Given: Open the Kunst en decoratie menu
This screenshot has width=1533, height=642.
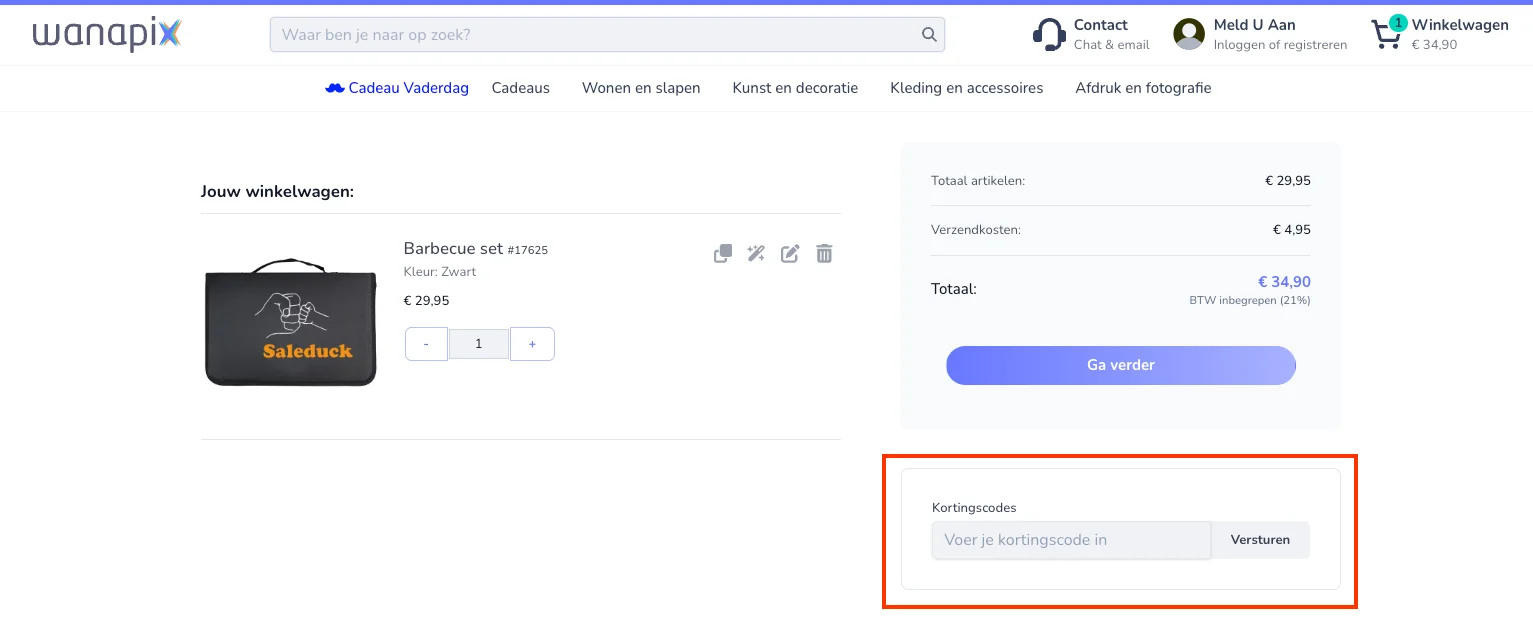Looking at the screenshot, I should tap(795, 88).
